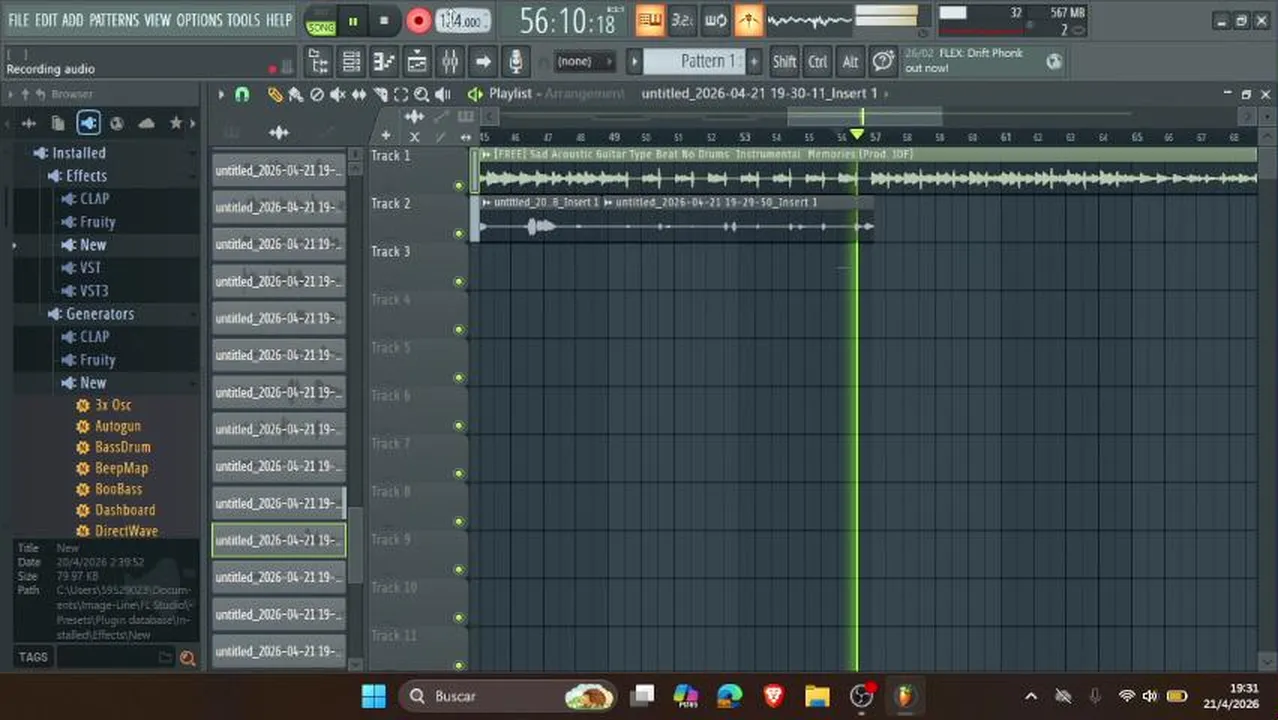Screen dimensions: 1278x720
Task: Add a new pattern with the plus button
Action: tap(755, 61)
